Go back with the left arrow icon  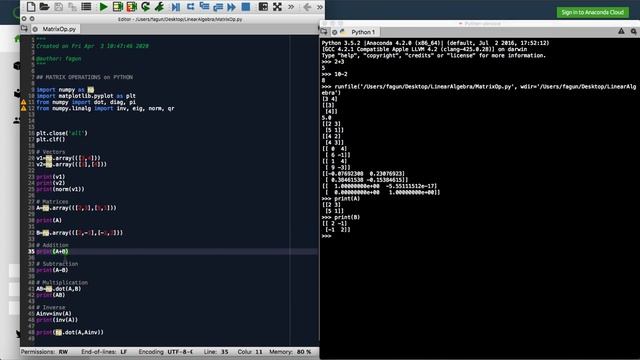tap(307, 7)
